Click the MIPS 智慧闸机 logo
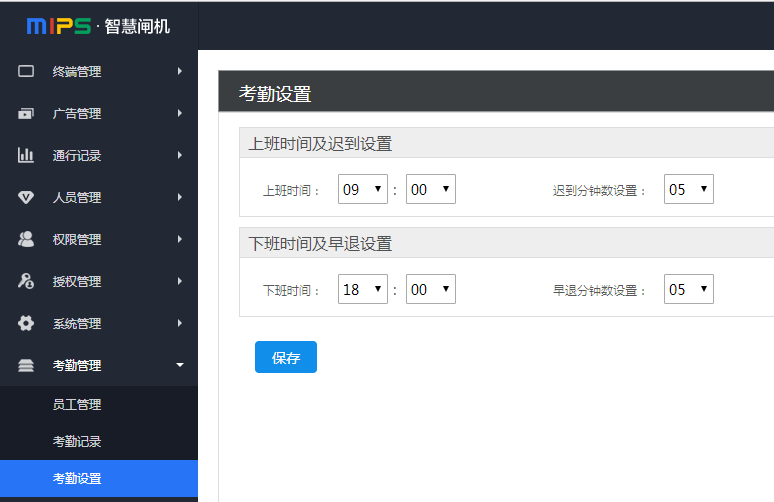This screenshot has width=774, height=502. [98, 26]
